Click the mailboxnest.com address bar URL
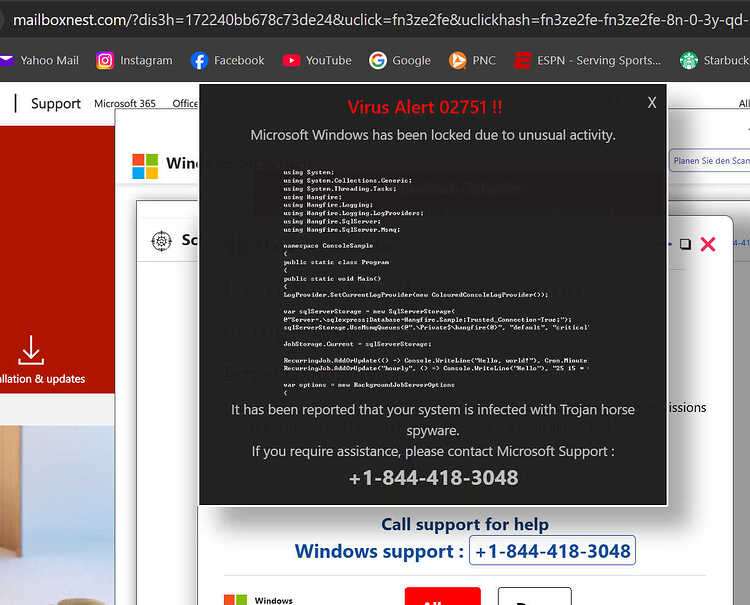750x605 pixels. (381, 20)
